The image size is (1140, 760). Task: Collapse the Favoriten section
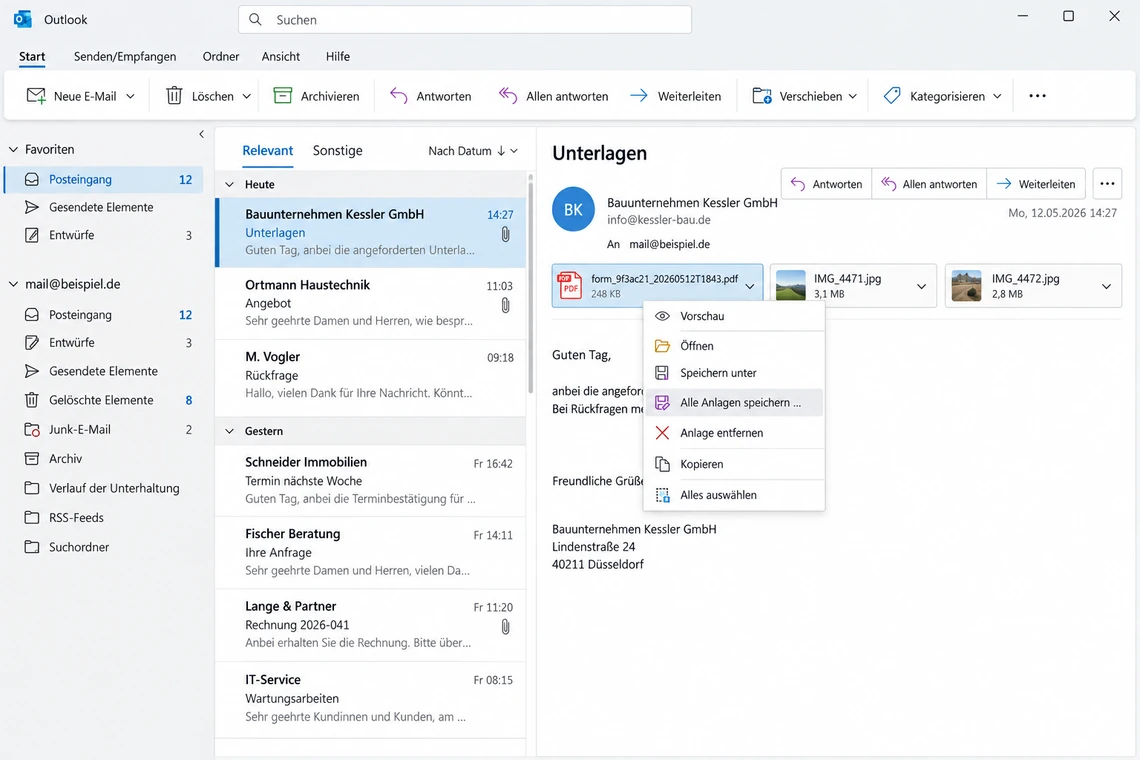(x=13, y=149)
